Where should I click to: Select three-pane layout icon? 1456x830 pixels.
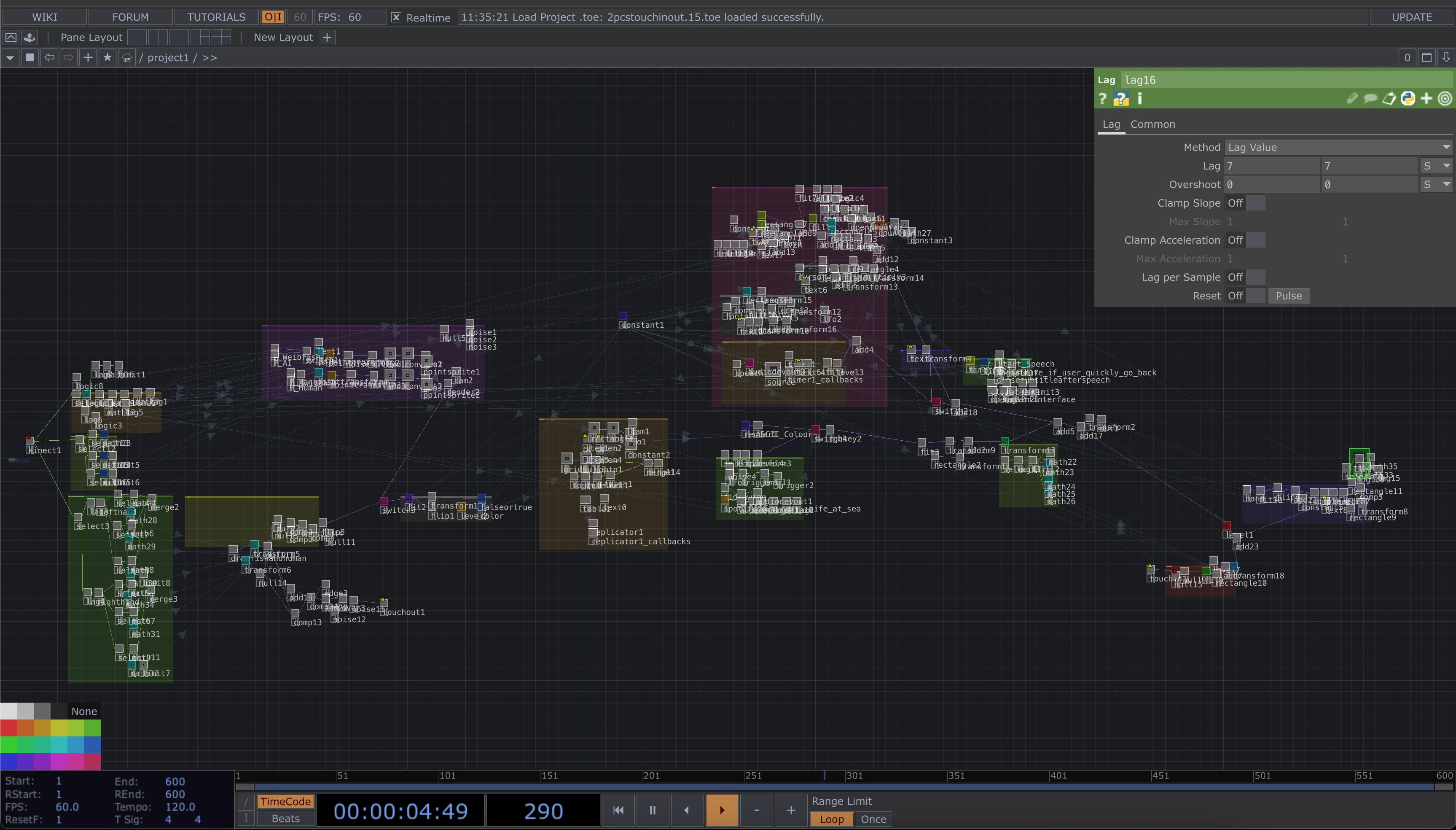(x=200, y=38)
